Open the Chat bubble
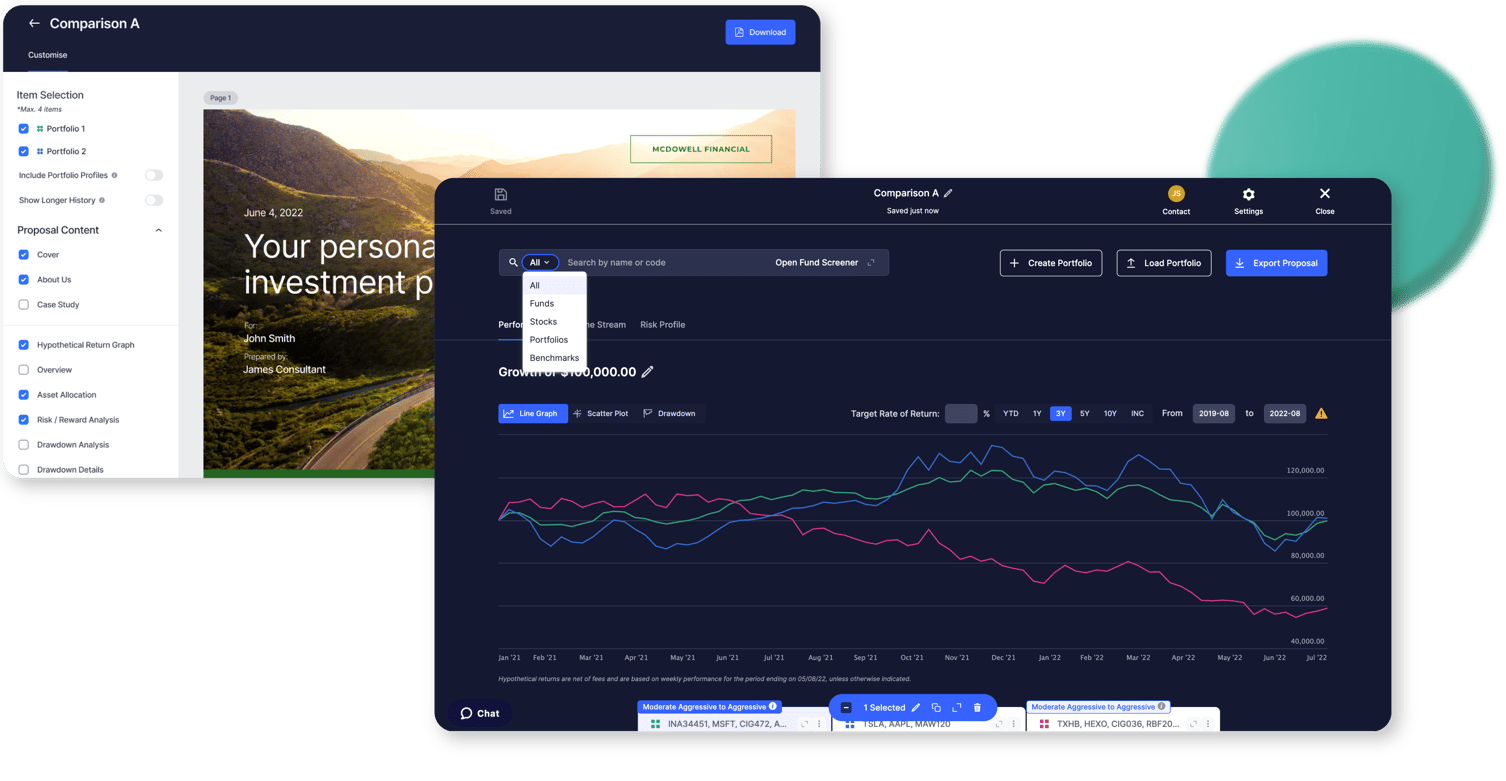The width and height of the screenshot is (1506, 781). [x=481, y=713]
